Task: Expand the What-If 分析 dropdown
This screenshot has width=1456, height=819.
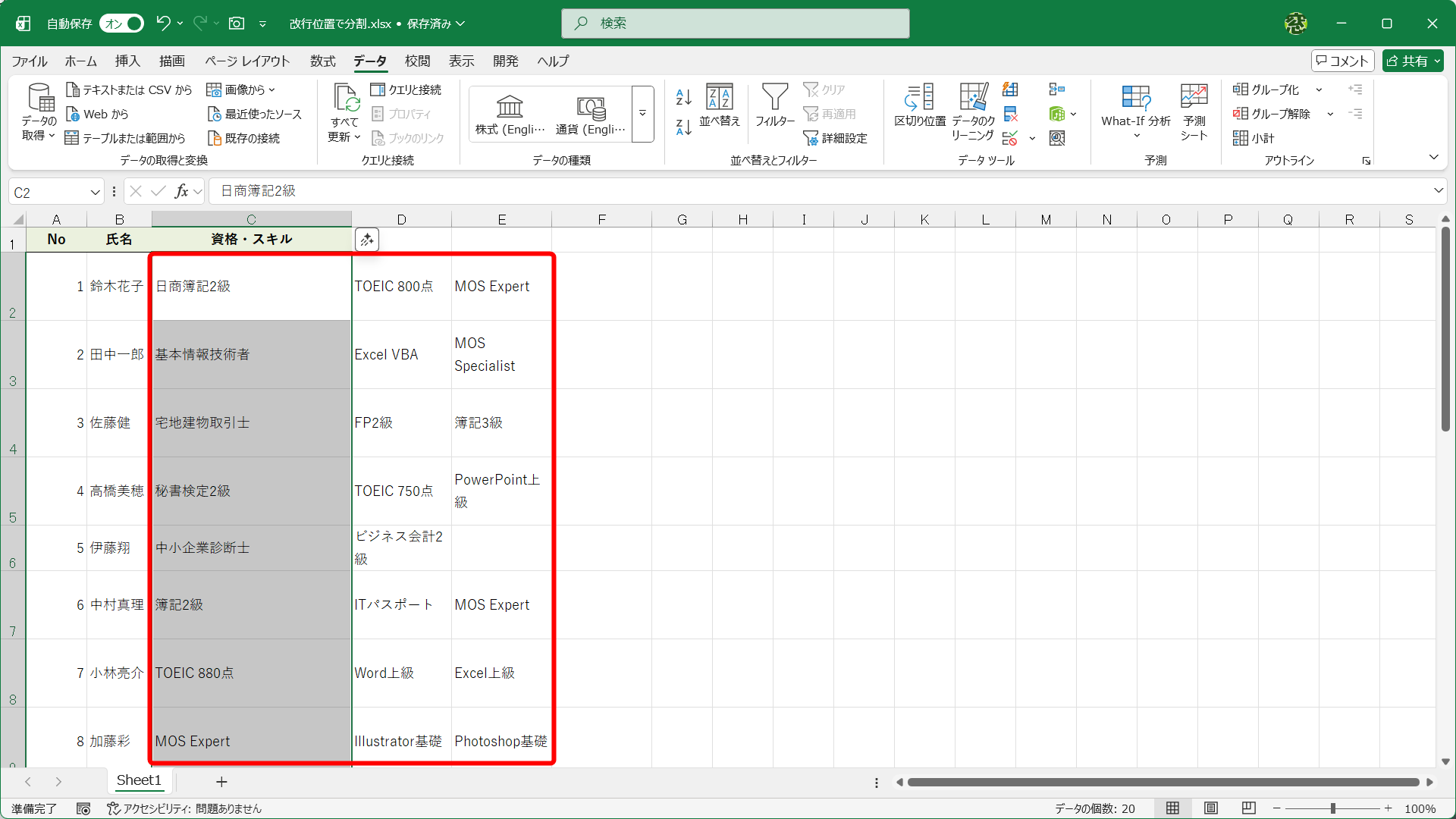Action: click(1136, 136)
